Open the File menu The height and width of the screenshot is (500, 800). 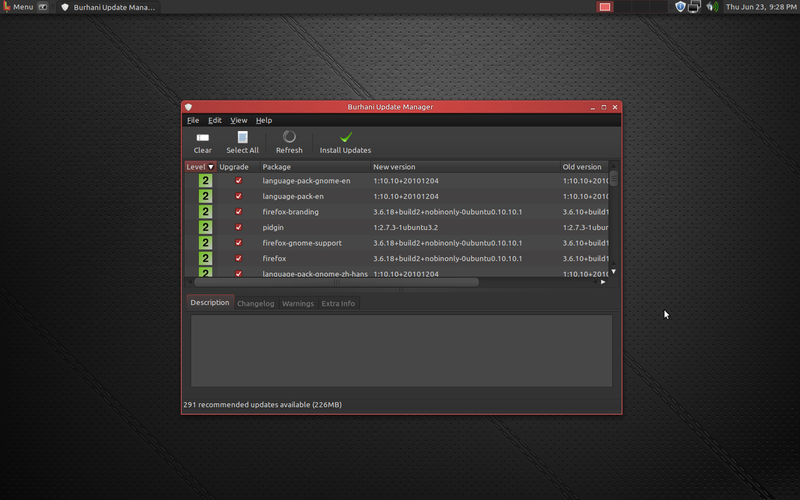pyautogui.click(x=193, y=120)
